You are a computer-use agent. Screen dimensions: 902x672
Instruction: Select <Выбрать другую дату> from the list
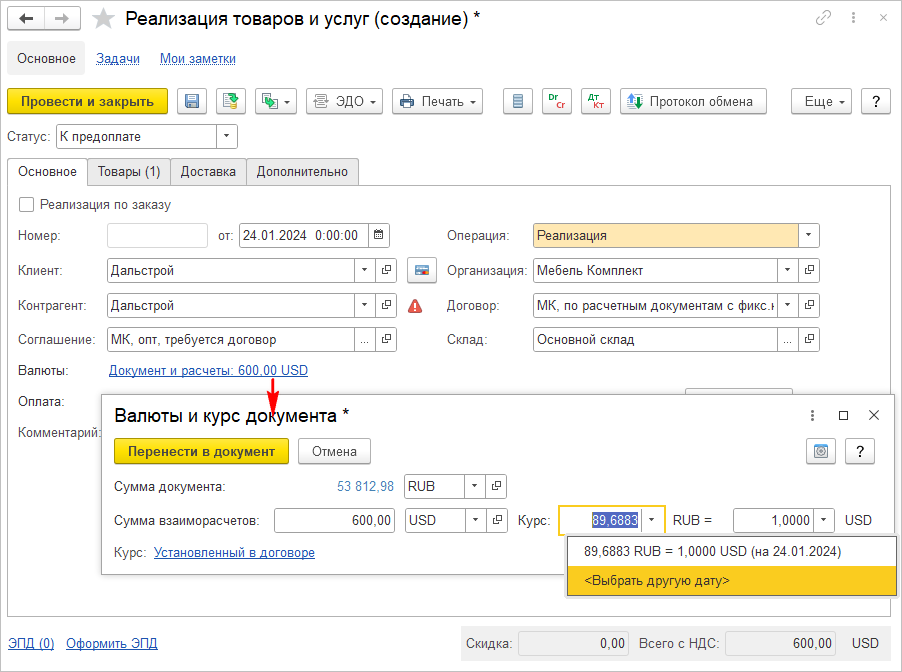(657, 580)
